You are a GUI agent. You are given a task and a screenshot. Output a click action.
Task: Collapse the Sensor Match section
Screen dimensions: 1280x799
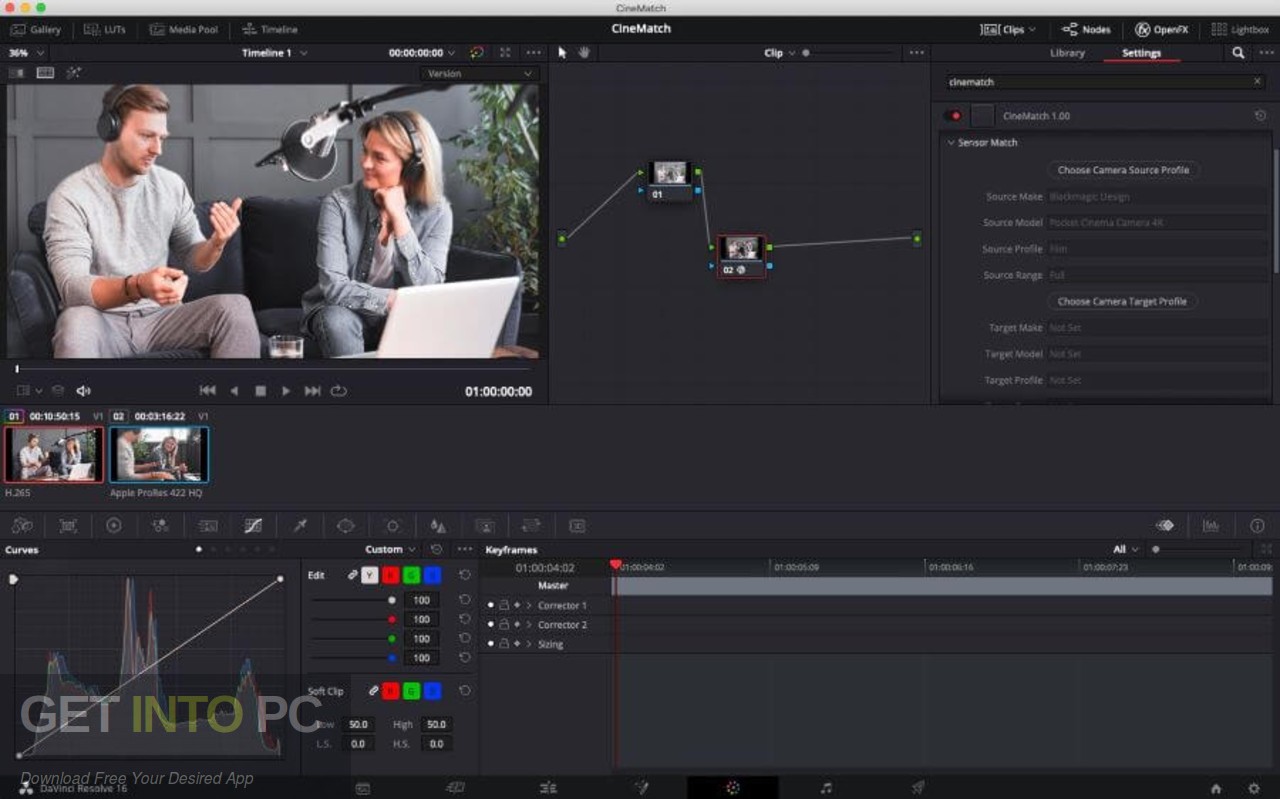point(951,143)
